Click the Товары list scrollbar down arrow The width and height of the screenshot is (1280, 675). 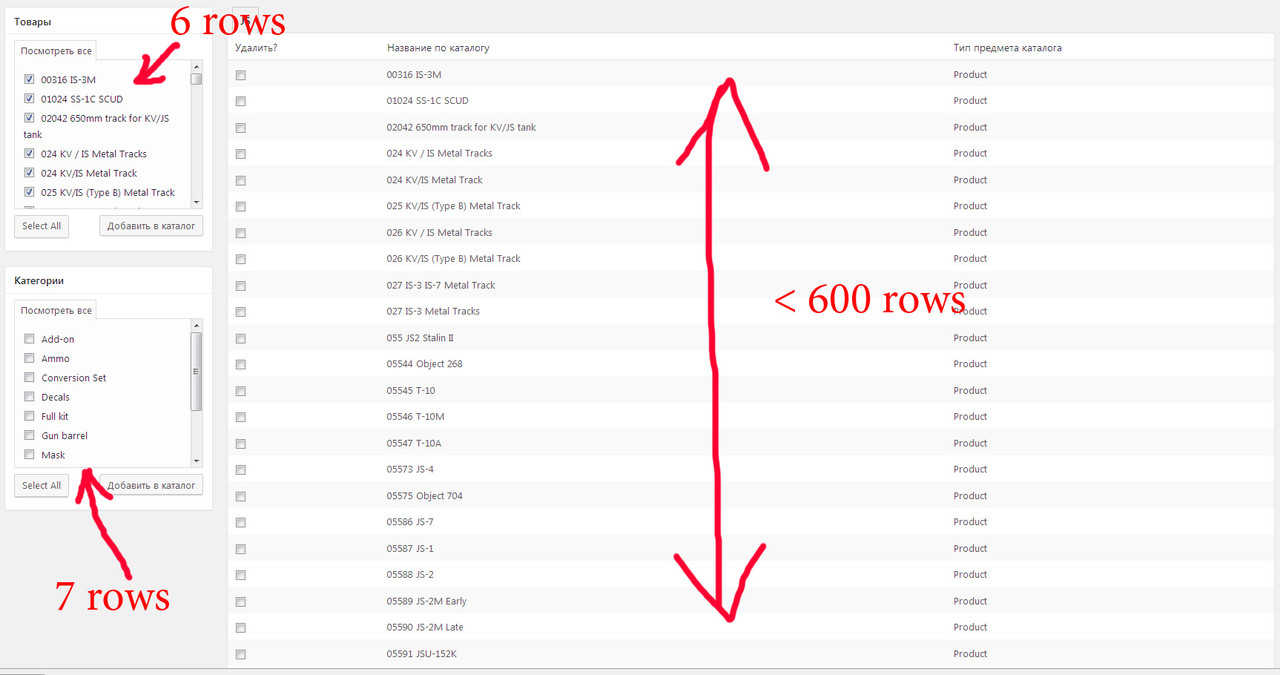[x=197, y=202]
